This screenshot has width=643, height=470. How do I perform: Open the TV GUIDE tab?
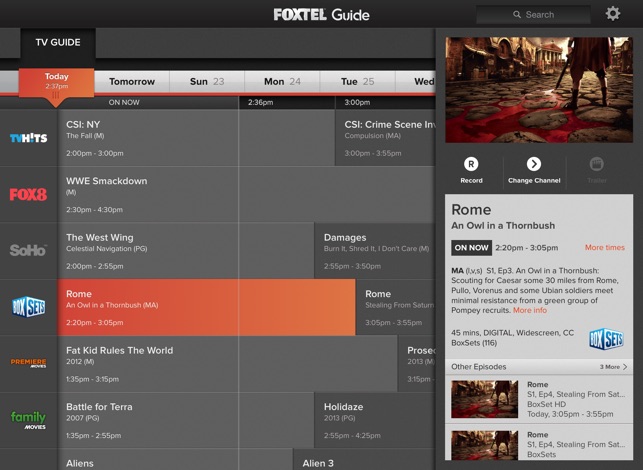click(58, 42)
